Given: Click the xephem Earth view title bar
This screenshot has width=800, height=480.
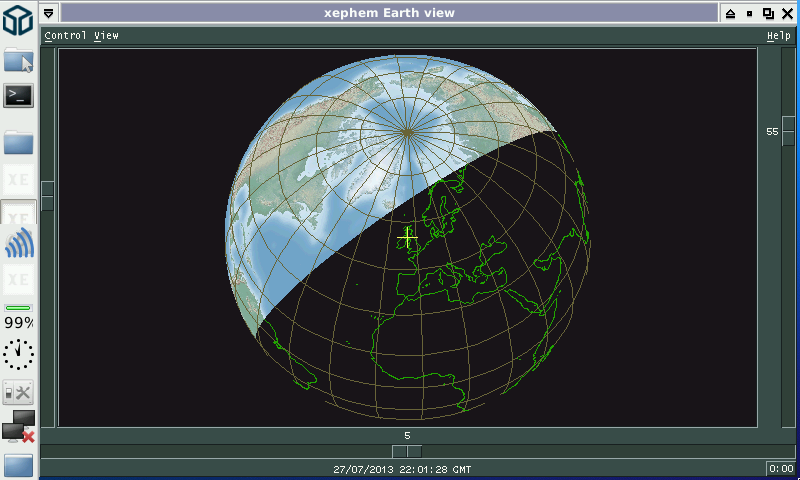Looking at the screenshot, I should pyautogui.click(x=389, y=13).
